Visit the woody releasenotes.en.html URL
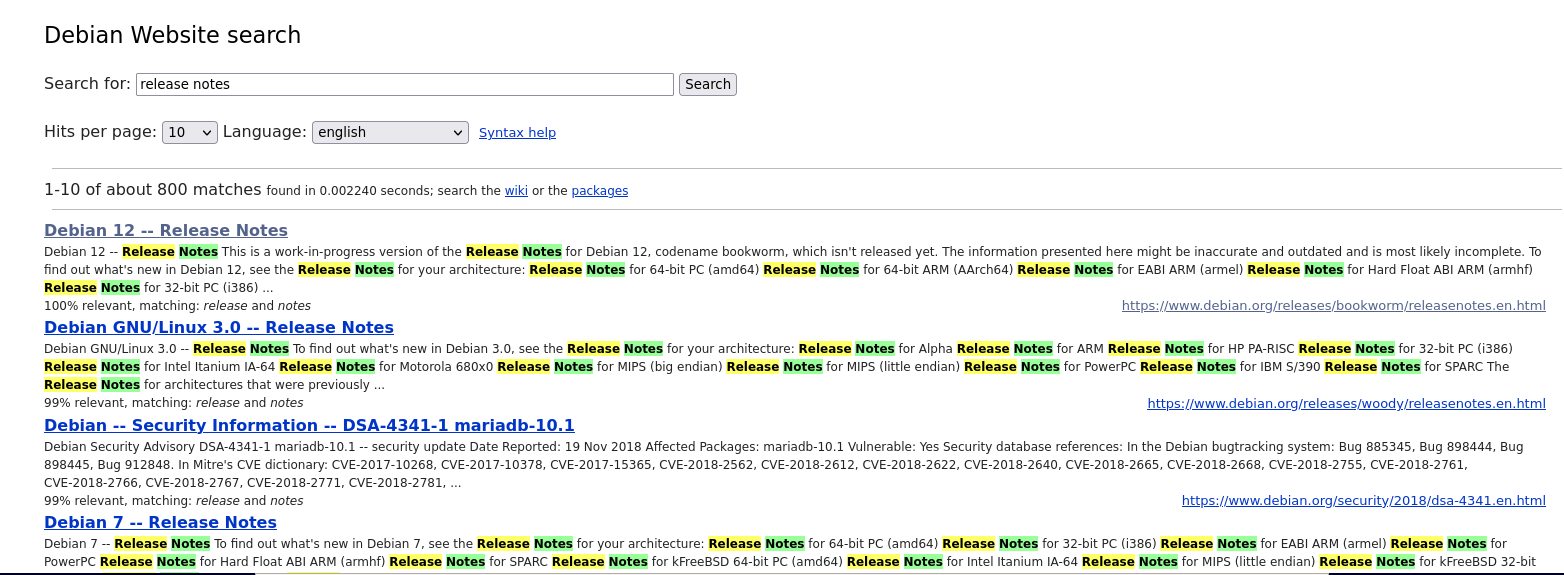Screen dimensions: 1564x575 tap(1346, 404)
